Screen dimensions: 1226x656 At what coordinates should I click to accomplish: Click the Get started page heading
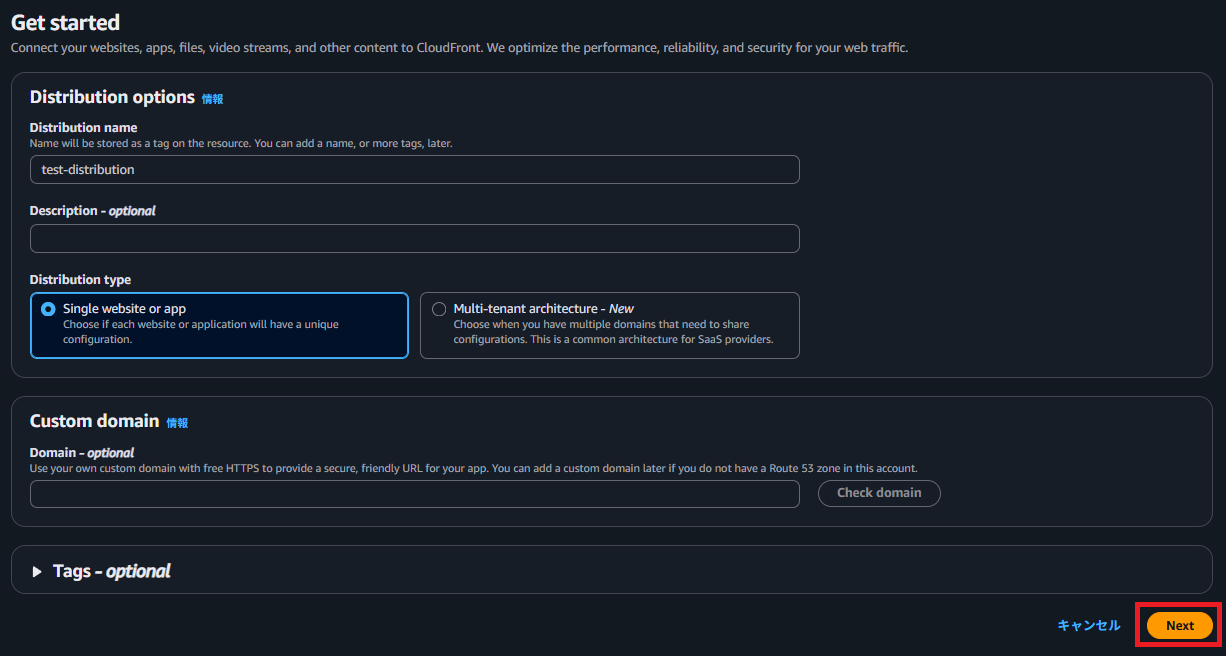[x=65, y=22]
